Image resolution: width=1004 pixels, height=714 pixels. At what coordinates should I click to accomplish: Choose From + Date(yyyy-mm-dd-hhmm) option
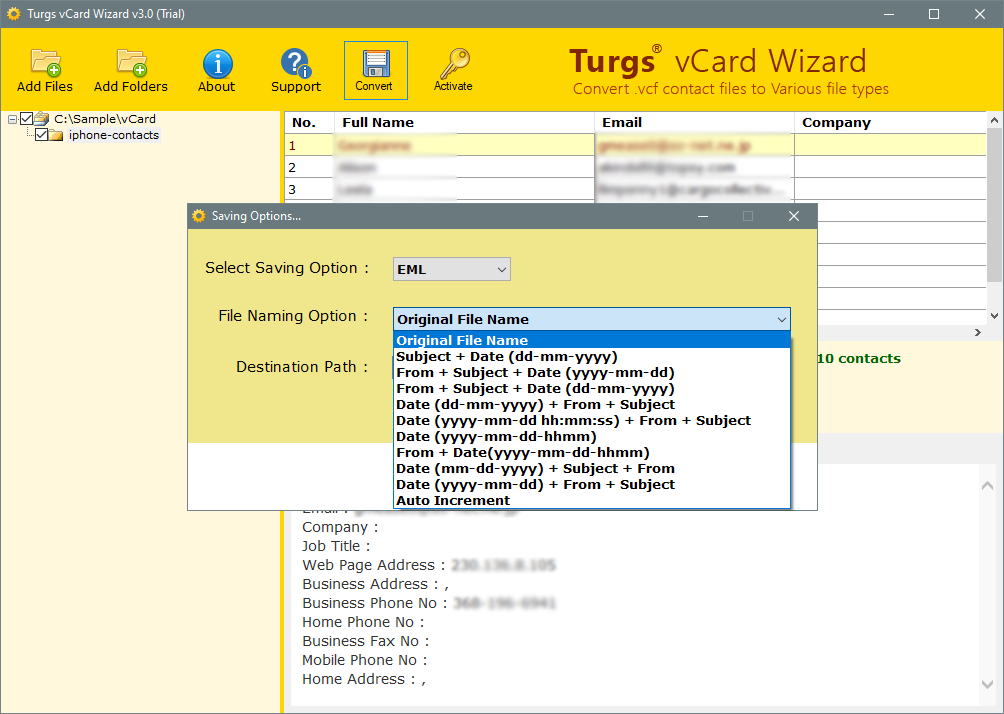click(x=592, y=452)
